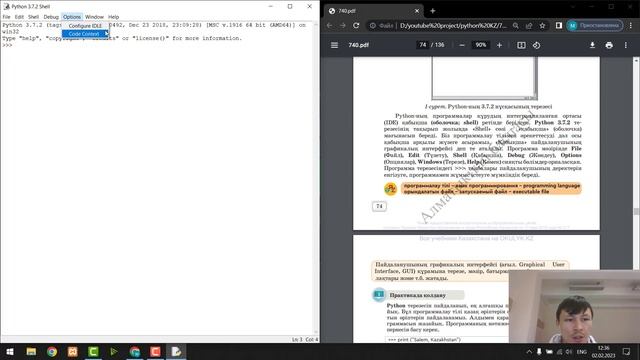The width and height of the screenshot is (640, 360).
Task: Open the Help menu in Python Shell
Action: [113, 17]
